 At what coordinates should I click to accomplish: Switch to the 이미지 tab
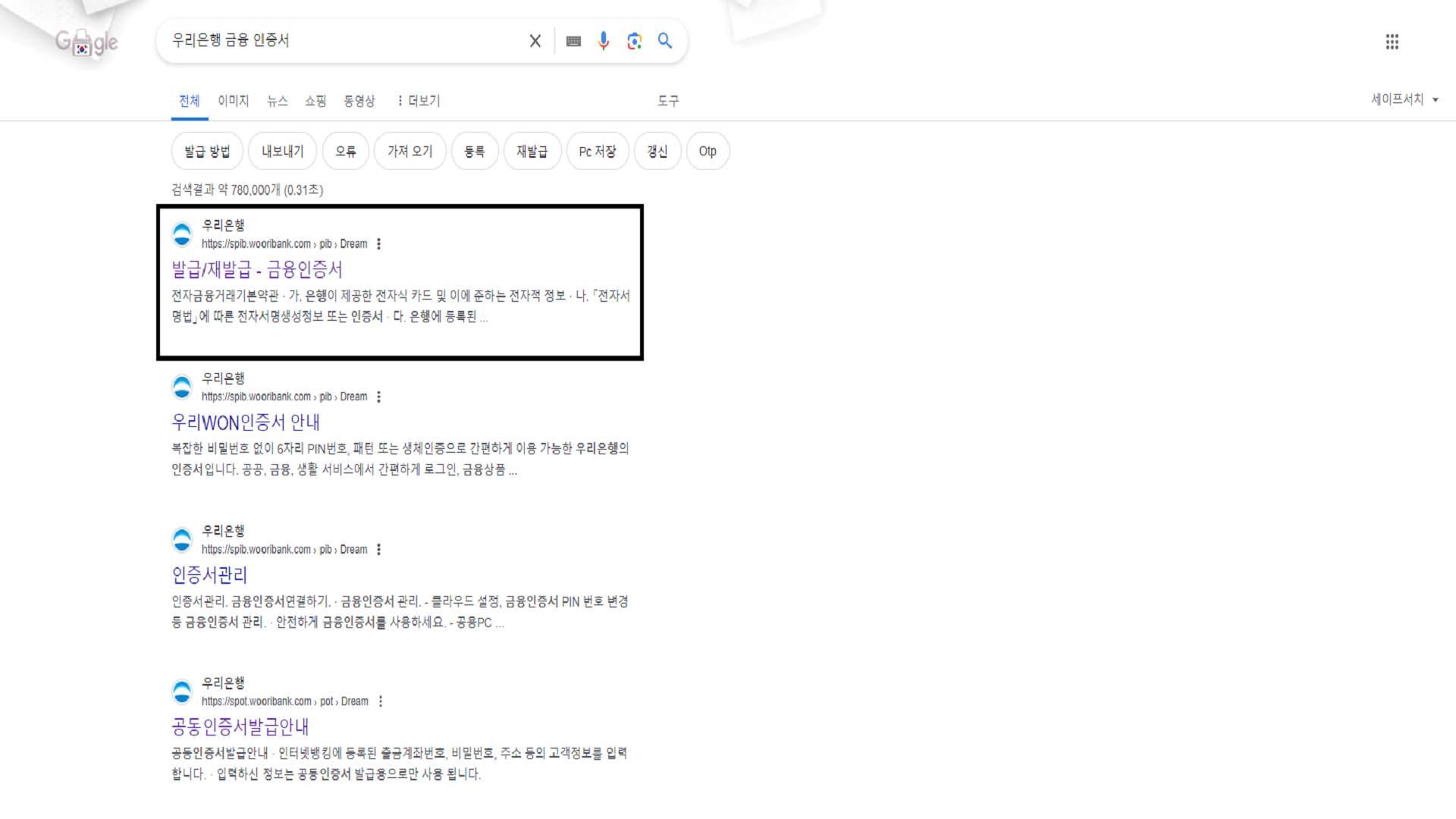pos(232,100)
